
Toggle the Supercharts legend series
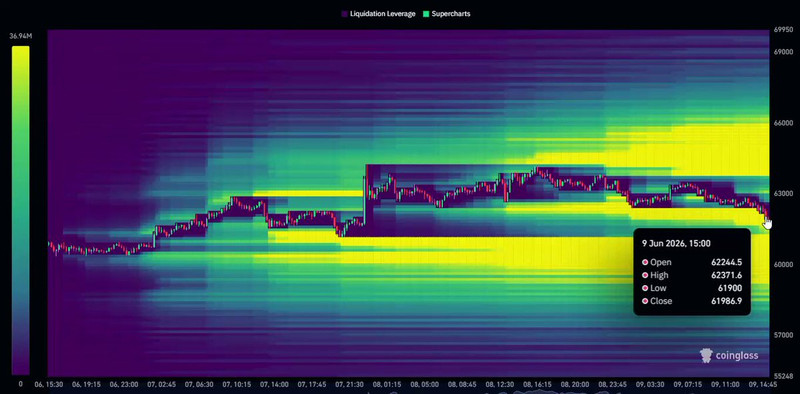(446, 14)
